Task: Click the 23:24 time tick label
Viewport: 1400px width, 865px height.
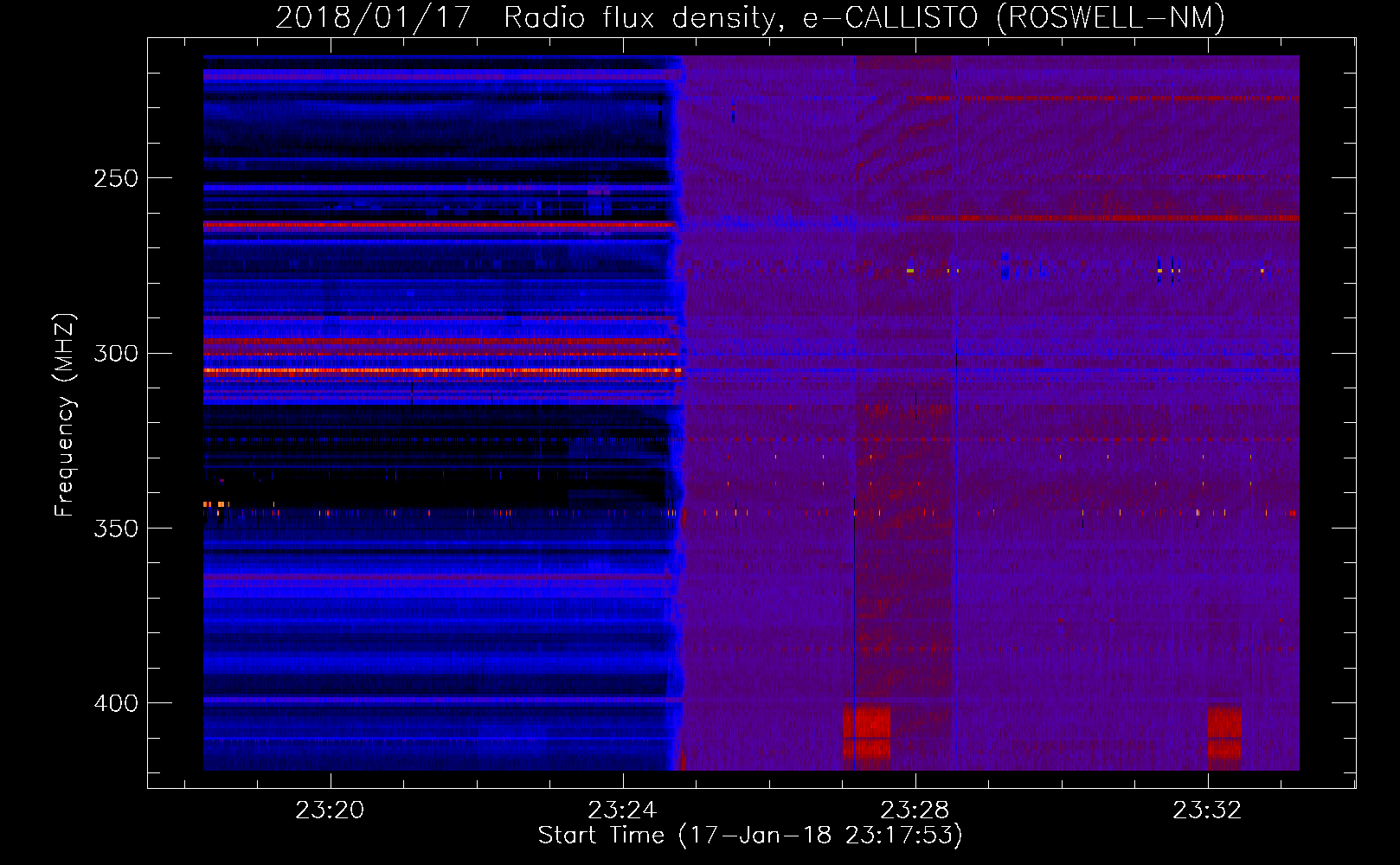Action: click(x=623, y=810)
